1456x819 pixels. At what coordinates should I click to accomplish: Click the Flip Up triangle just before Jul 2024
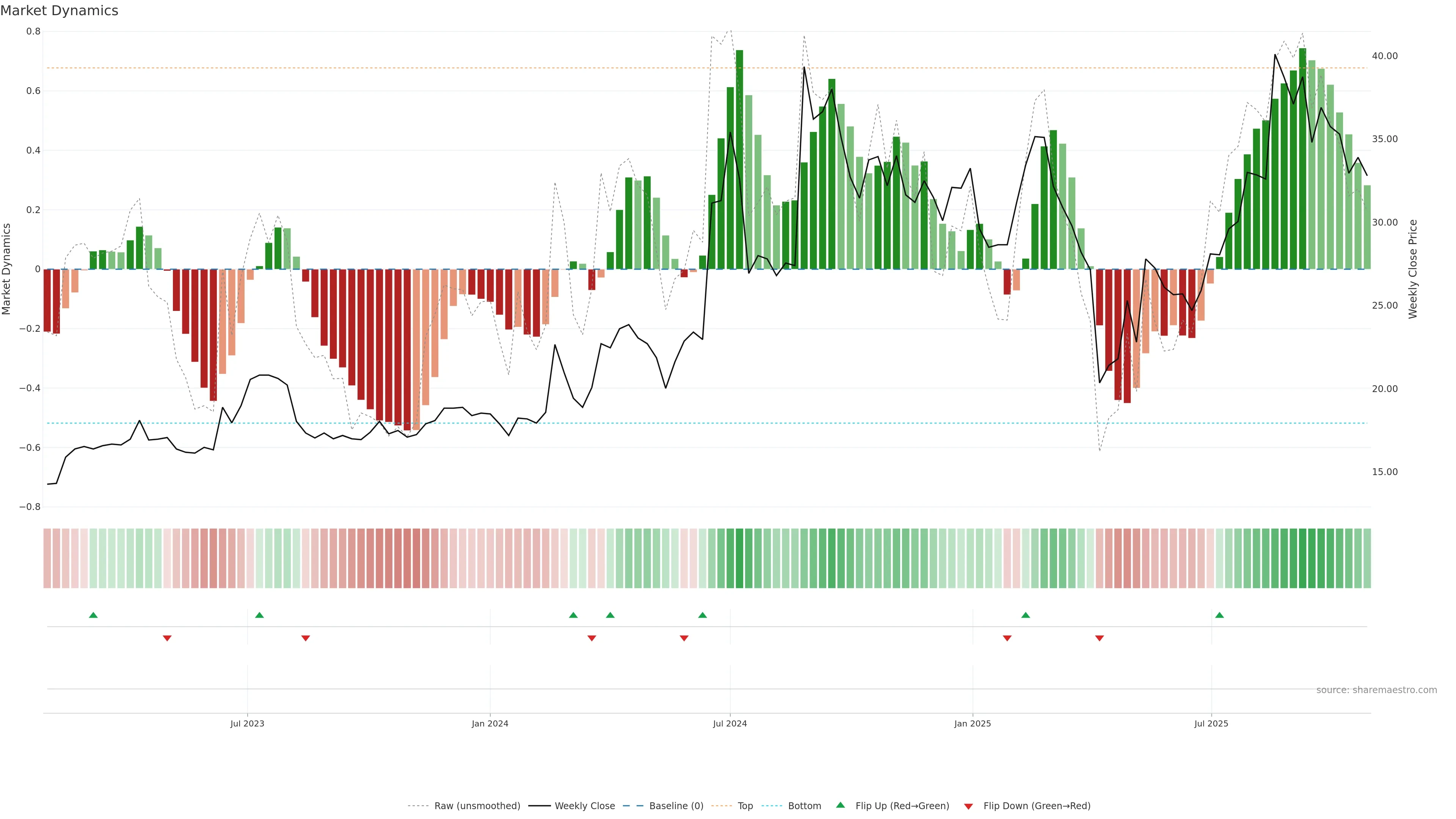pyautogui.click(x=702, y=615)
